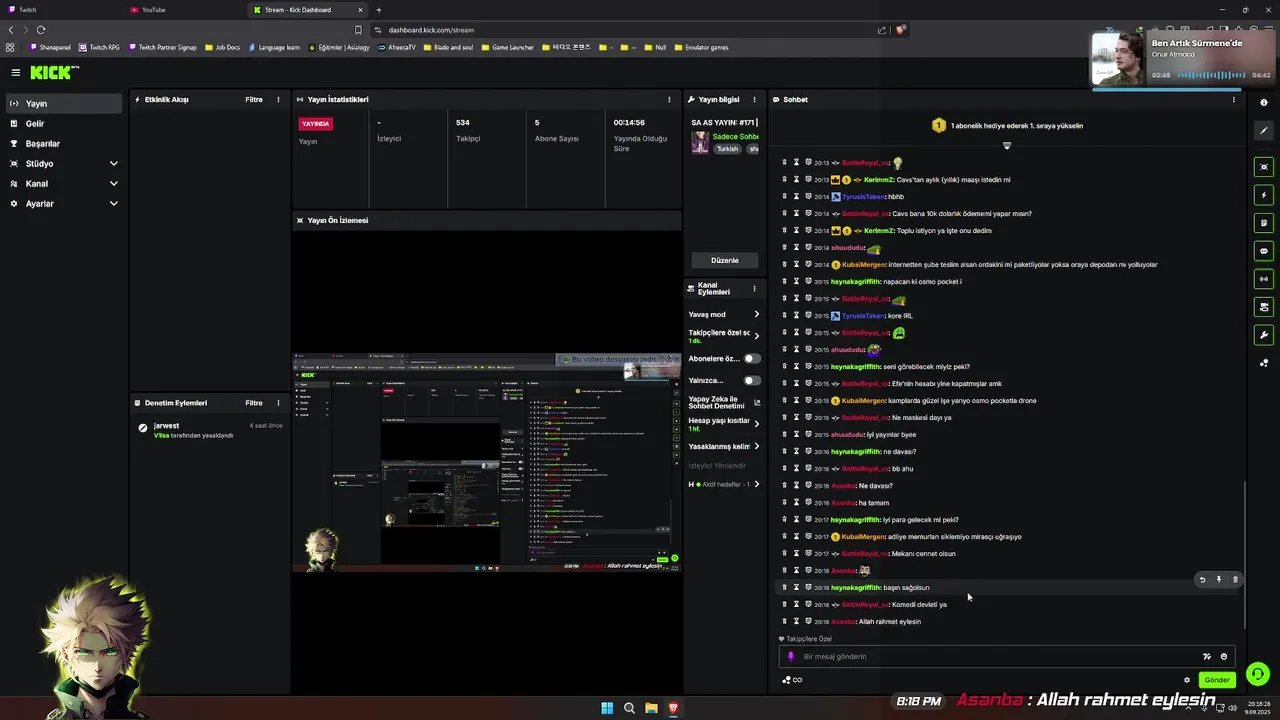Open File Explorer from taskbar
This screenshot has width=1280, height=720.
click(651, 708)
